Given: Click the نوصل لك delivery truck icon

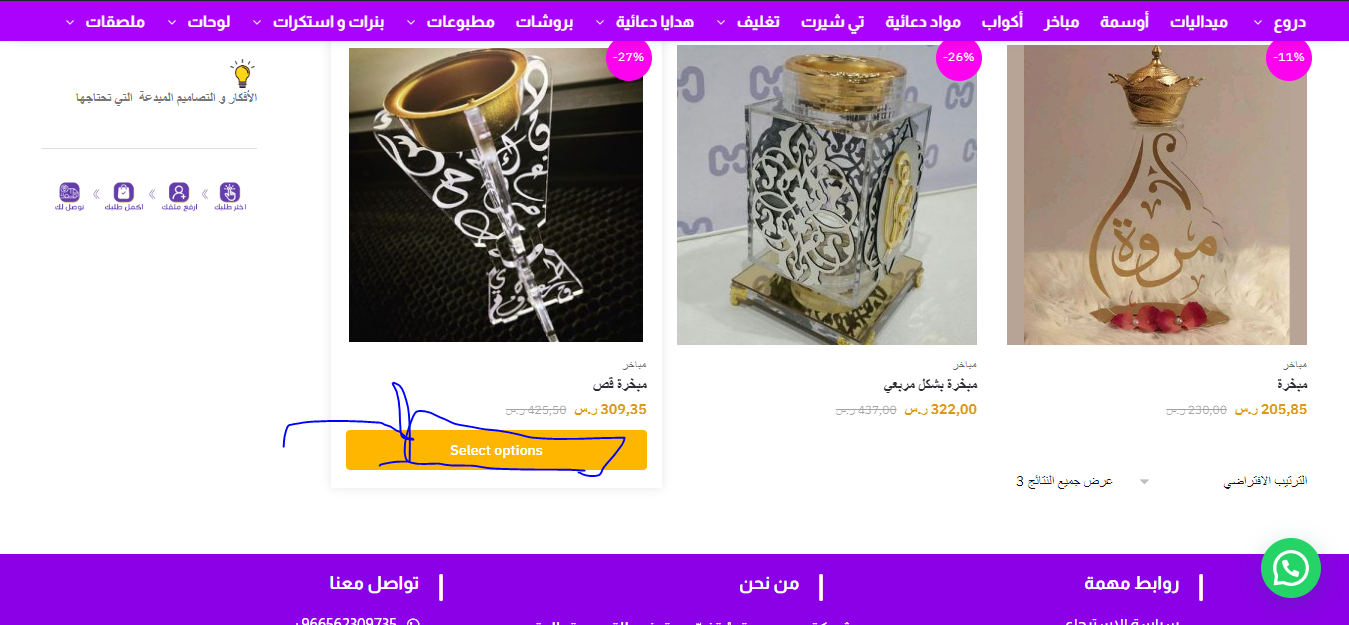Looking at the screenshot, I should click(69, 192).
